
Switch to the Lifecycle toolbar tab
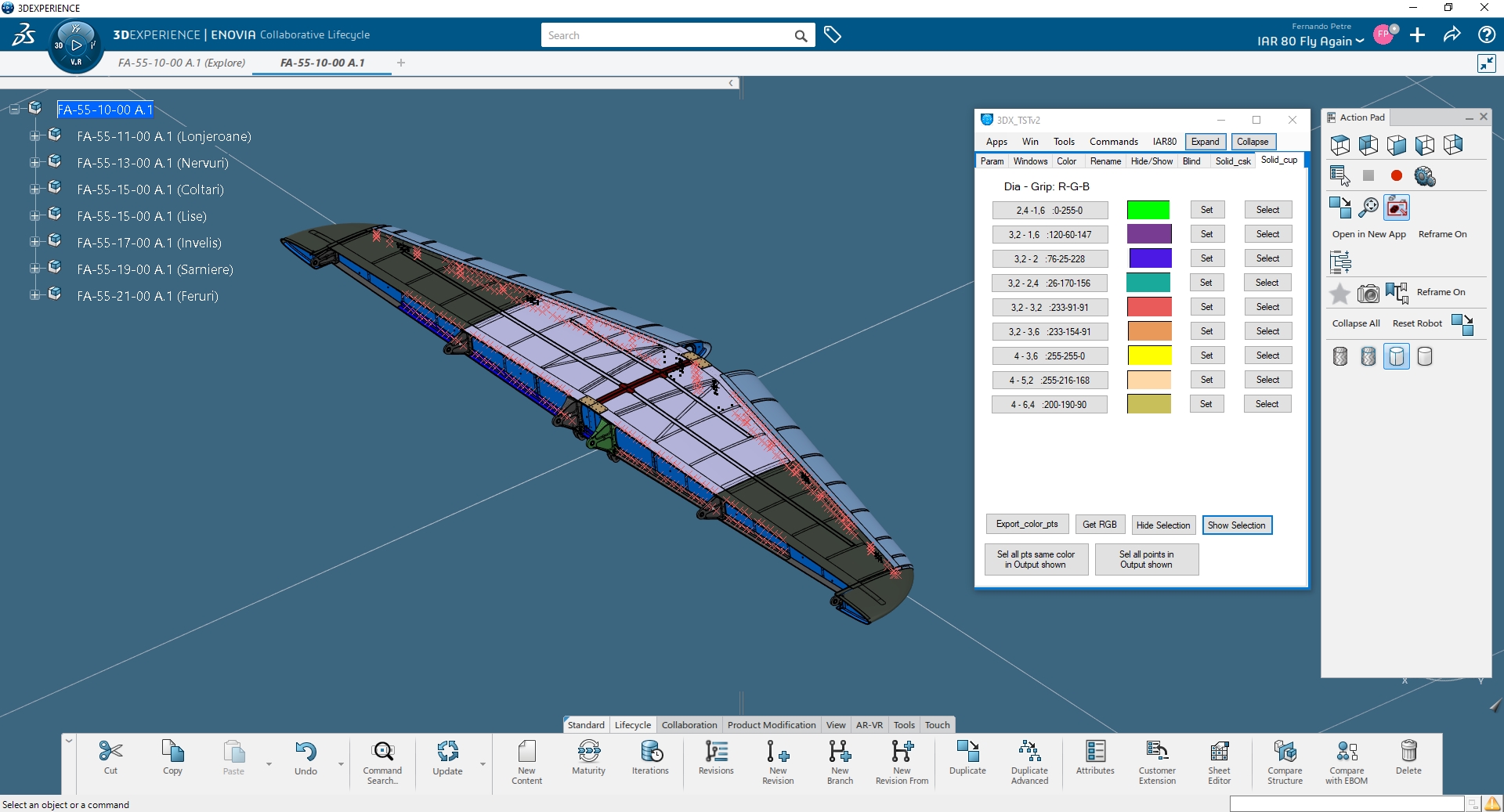(632, 725)
